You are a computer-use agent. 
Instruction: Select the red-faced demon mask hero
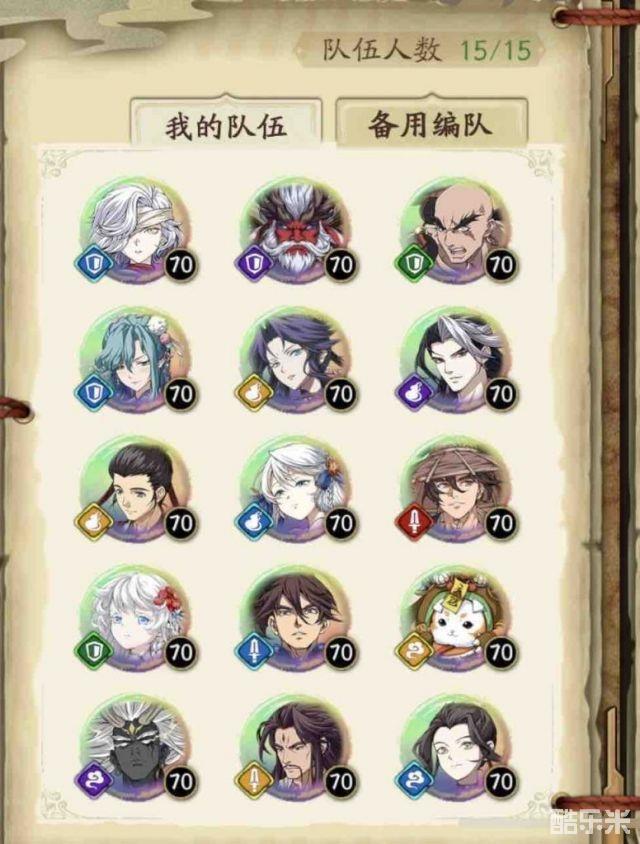pyautogui.click(x=297, y=231)
